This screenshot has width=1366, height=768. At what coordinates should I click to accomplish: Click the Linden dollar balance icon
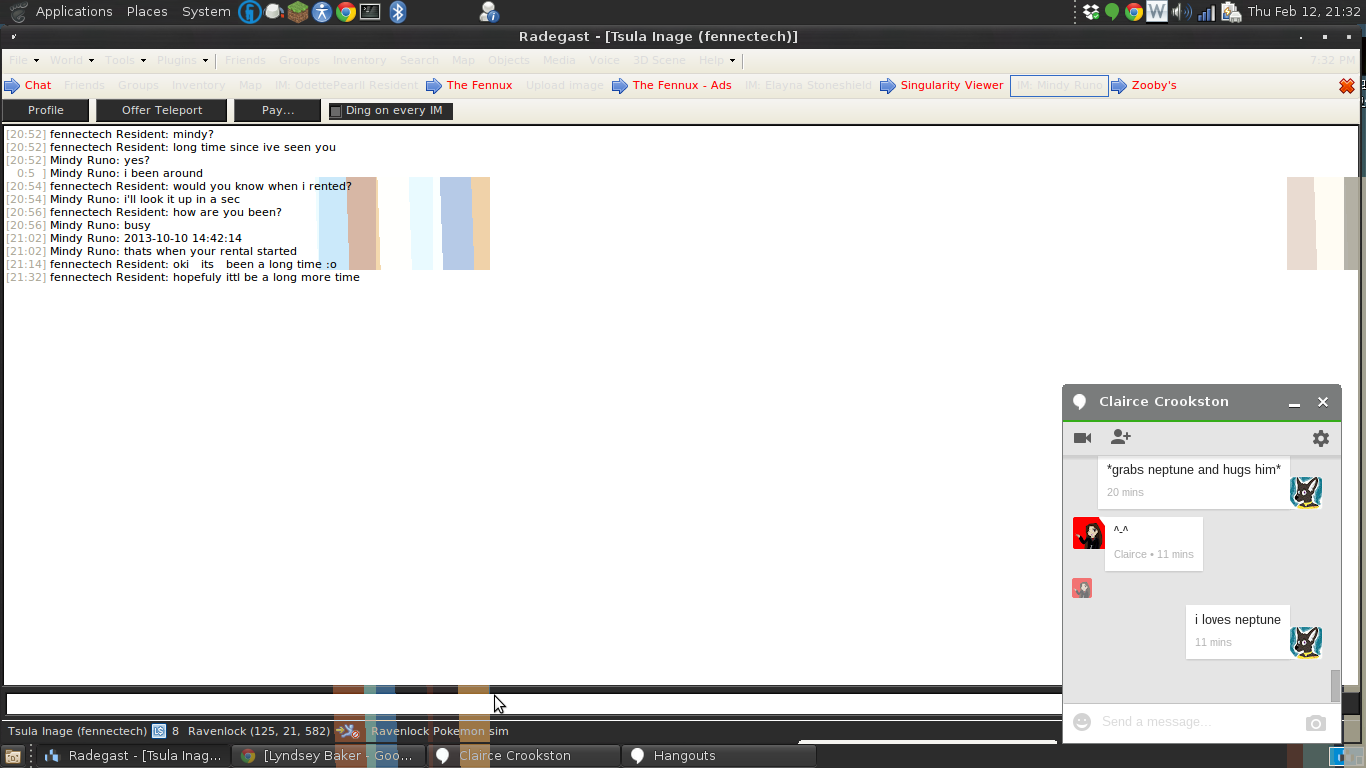(x=159, y=731)
